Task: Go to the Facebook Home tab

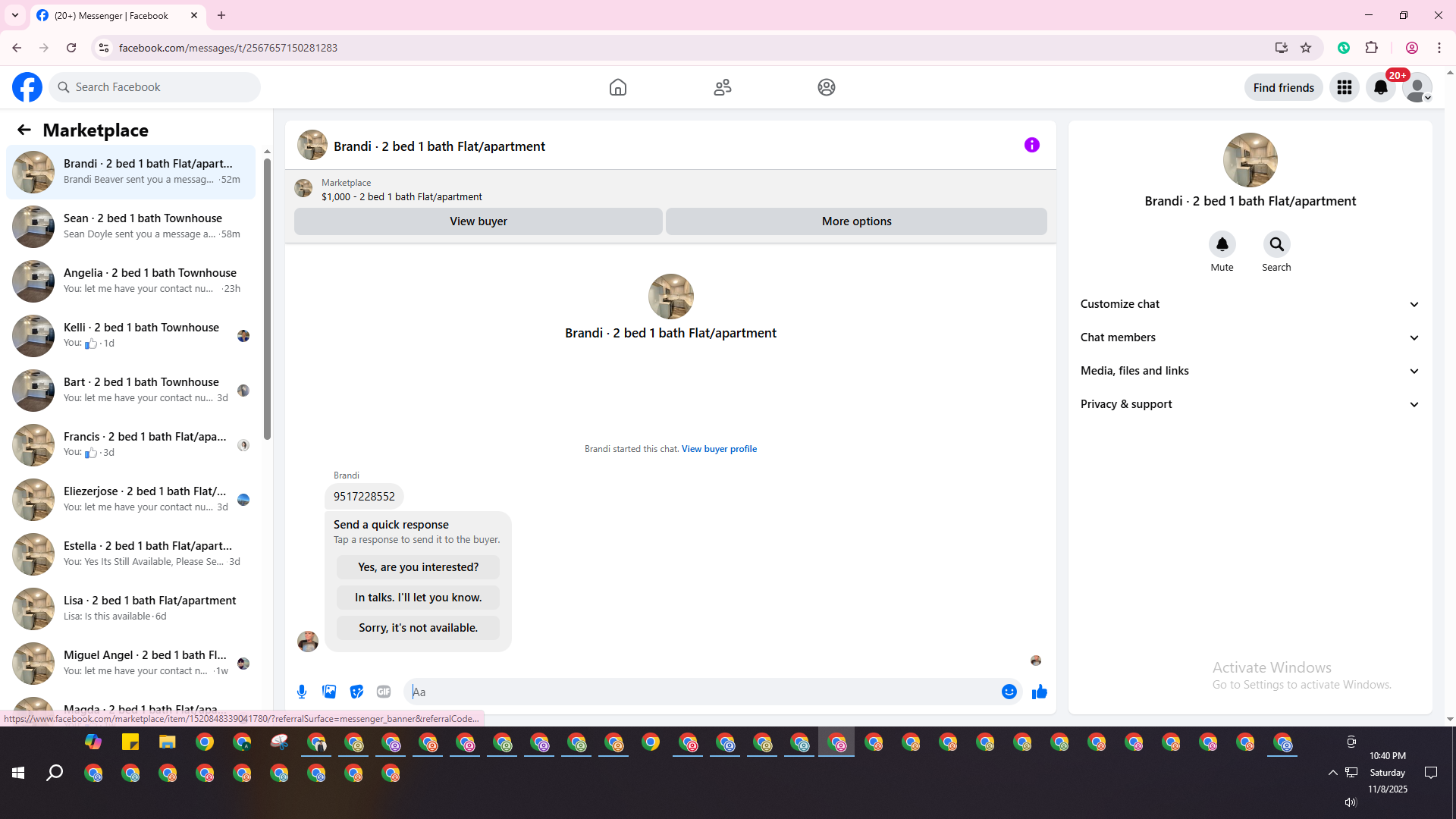Action: pyautogui.click(x=617, y=87)
